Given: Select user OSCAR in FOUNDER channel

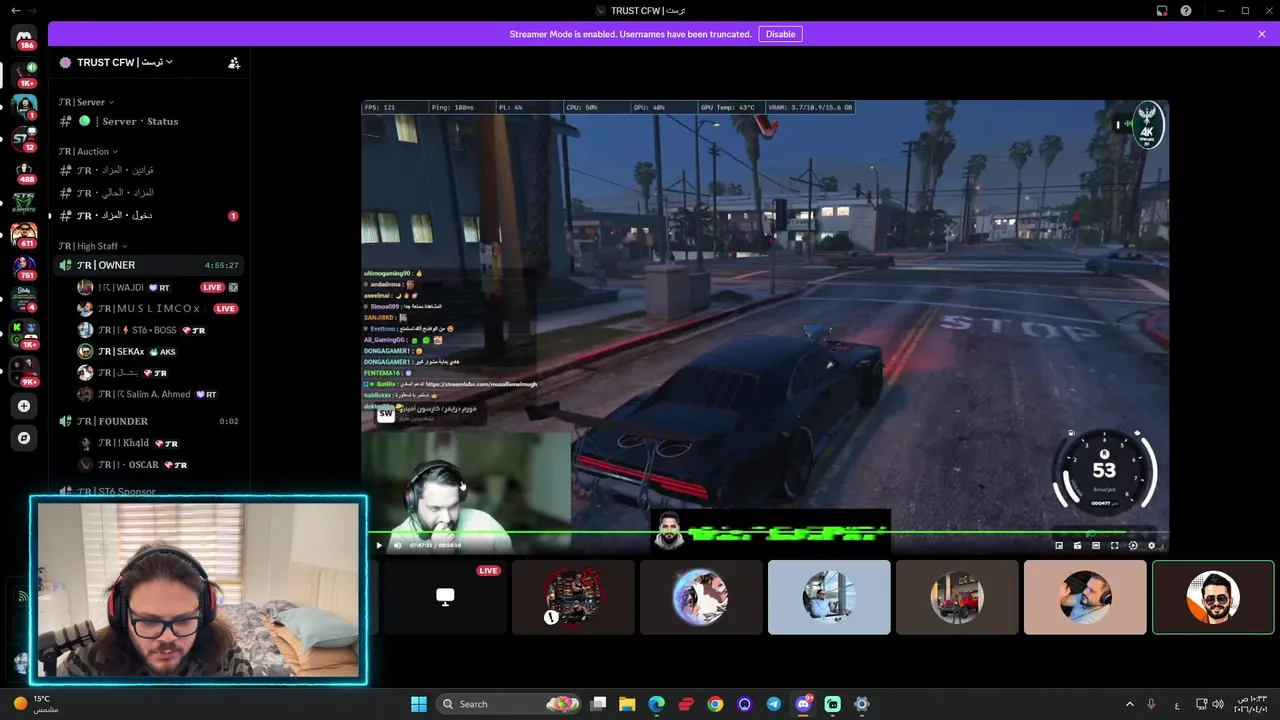Looking at the screenshot, I should [159, 464].
